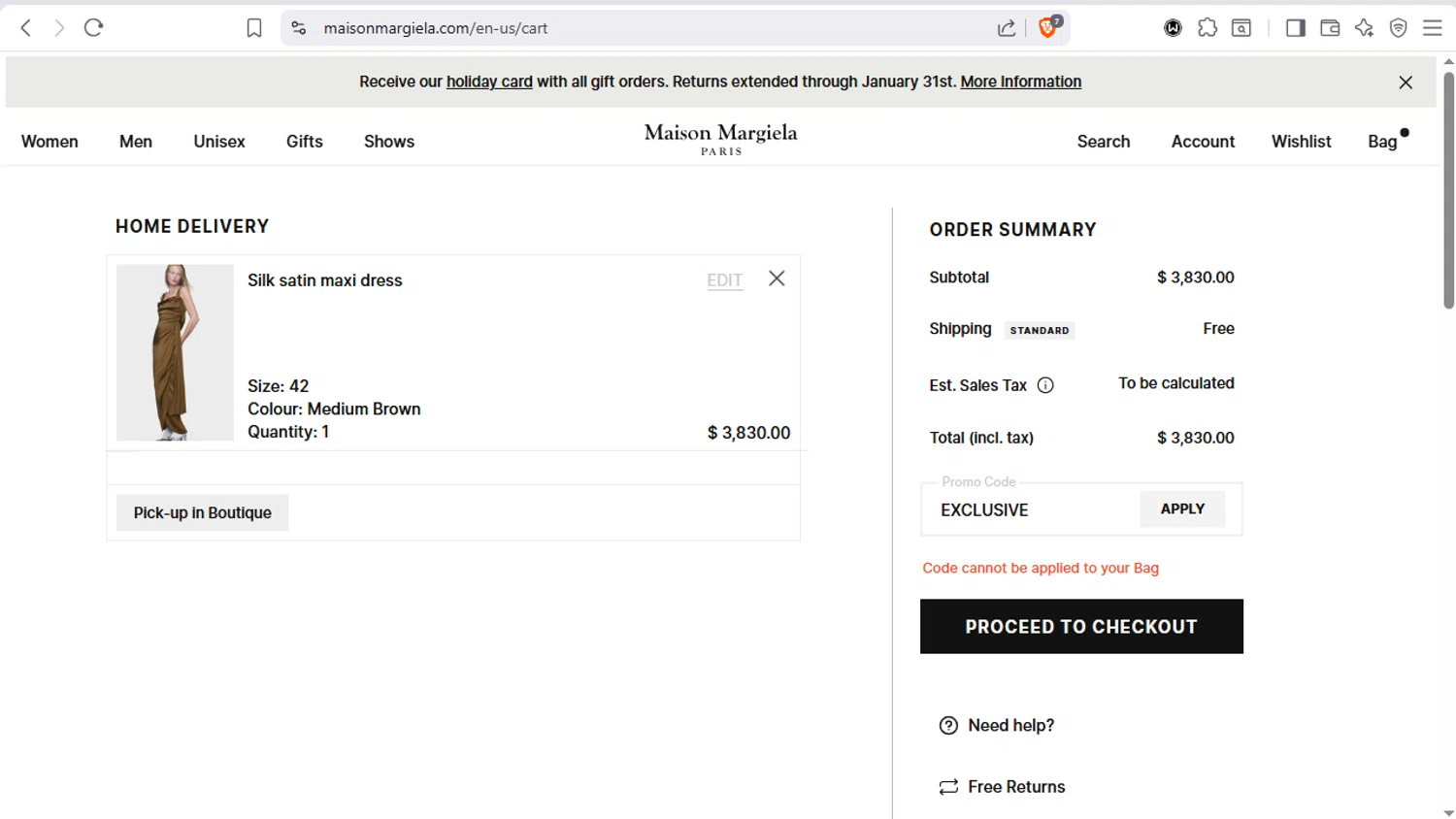The height and width of the screenshot is (819, 1456).
Task: Click the dress product thumbnail
Action: coord(175,352)
